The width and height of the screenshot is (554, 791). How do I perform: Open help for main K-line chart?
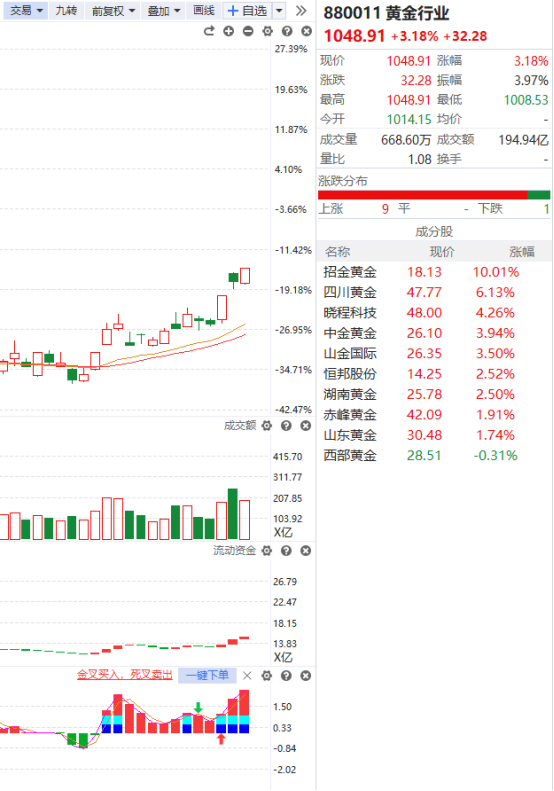pyautogui.click(x=287, y=31)
